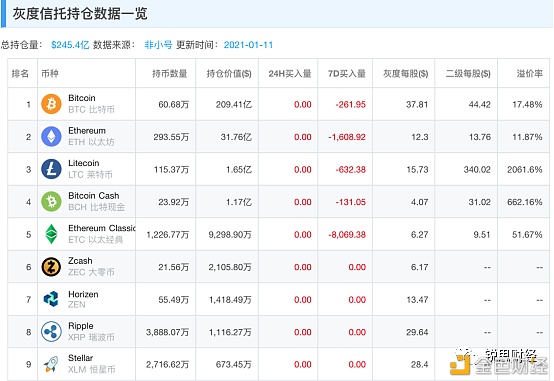Select Zcash holding value 2,105.80万

(230, 267)
